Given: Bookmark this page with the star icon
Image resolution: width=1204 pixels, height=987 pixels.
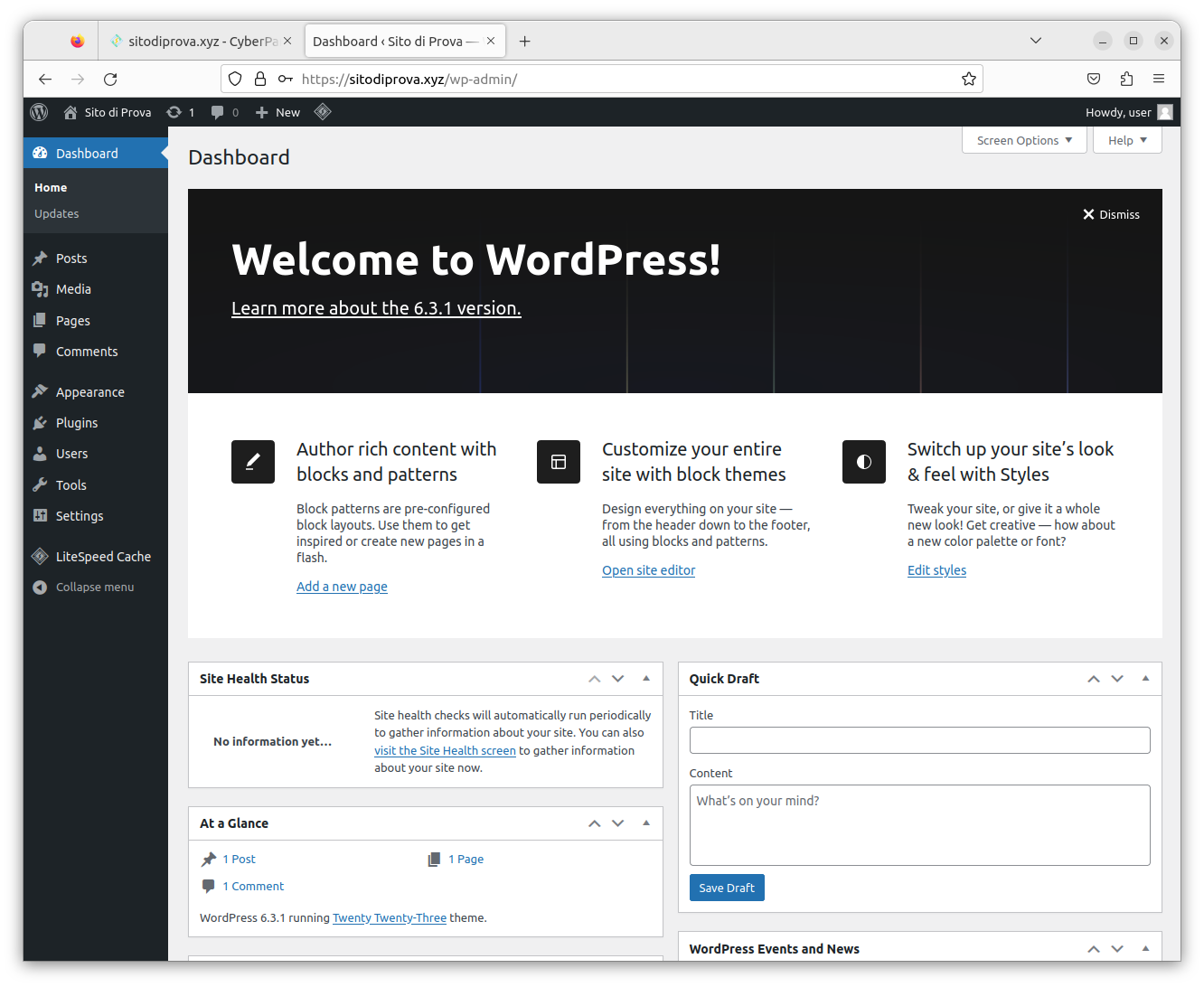Looking at the screenshot, I should pos(969,80).
